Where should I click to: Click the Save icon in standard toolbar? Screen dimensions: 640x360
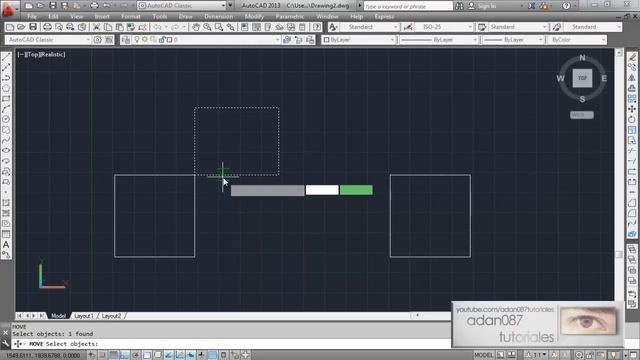33,27
